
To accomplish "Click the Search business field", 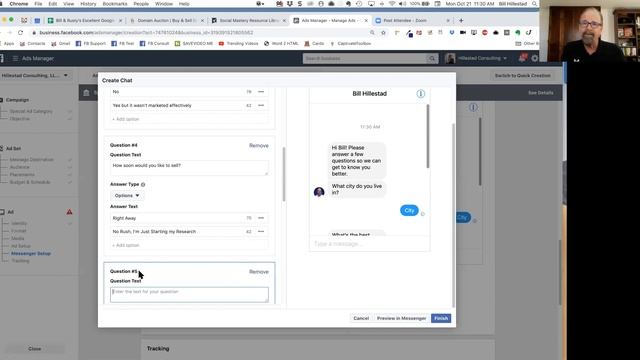I will coord(364,58).
